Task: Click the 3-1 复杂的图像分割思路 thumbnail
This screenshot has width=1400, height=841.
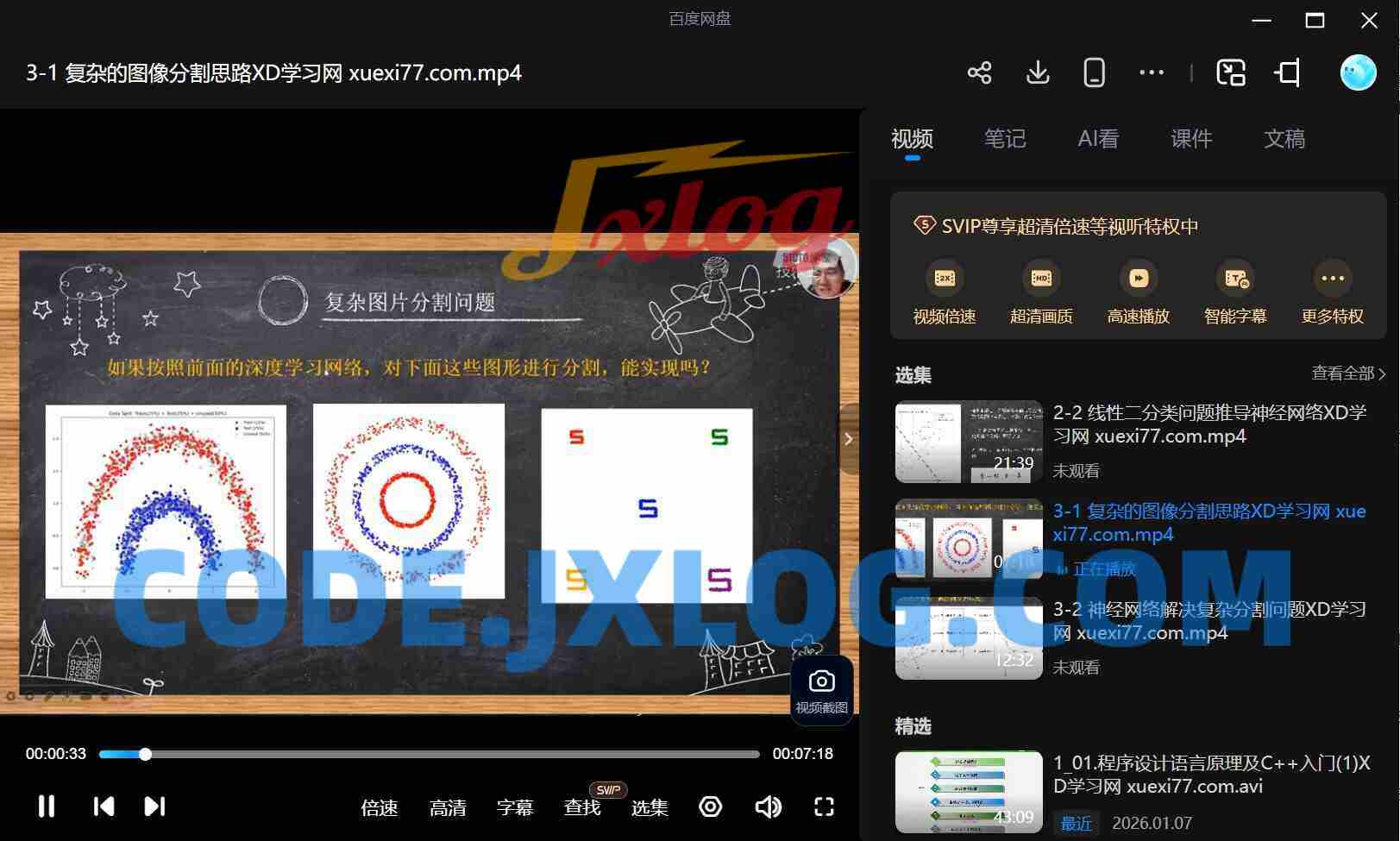Action: pos(969,540)
